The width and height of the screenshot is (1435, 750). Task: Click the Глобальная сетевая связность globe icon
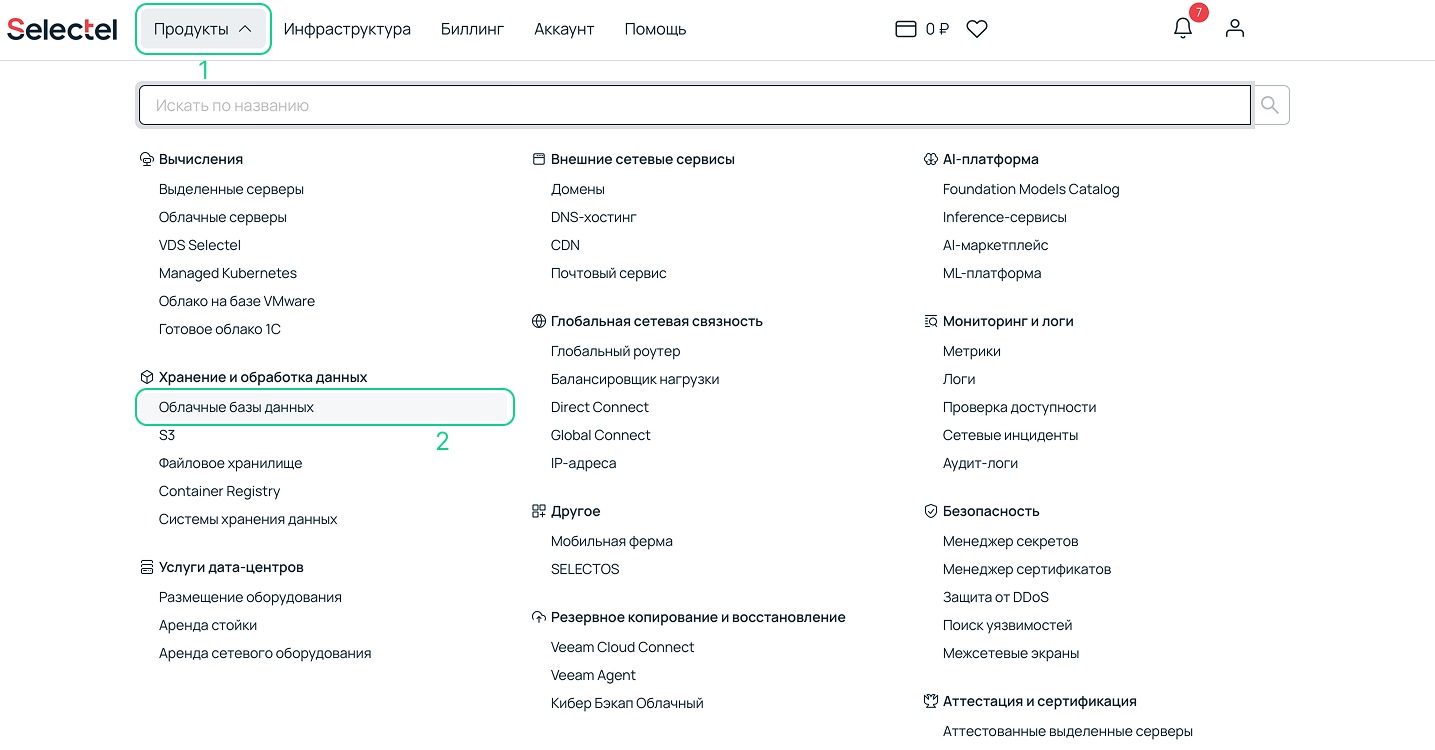pyautogui.click(x=539, y=321)
